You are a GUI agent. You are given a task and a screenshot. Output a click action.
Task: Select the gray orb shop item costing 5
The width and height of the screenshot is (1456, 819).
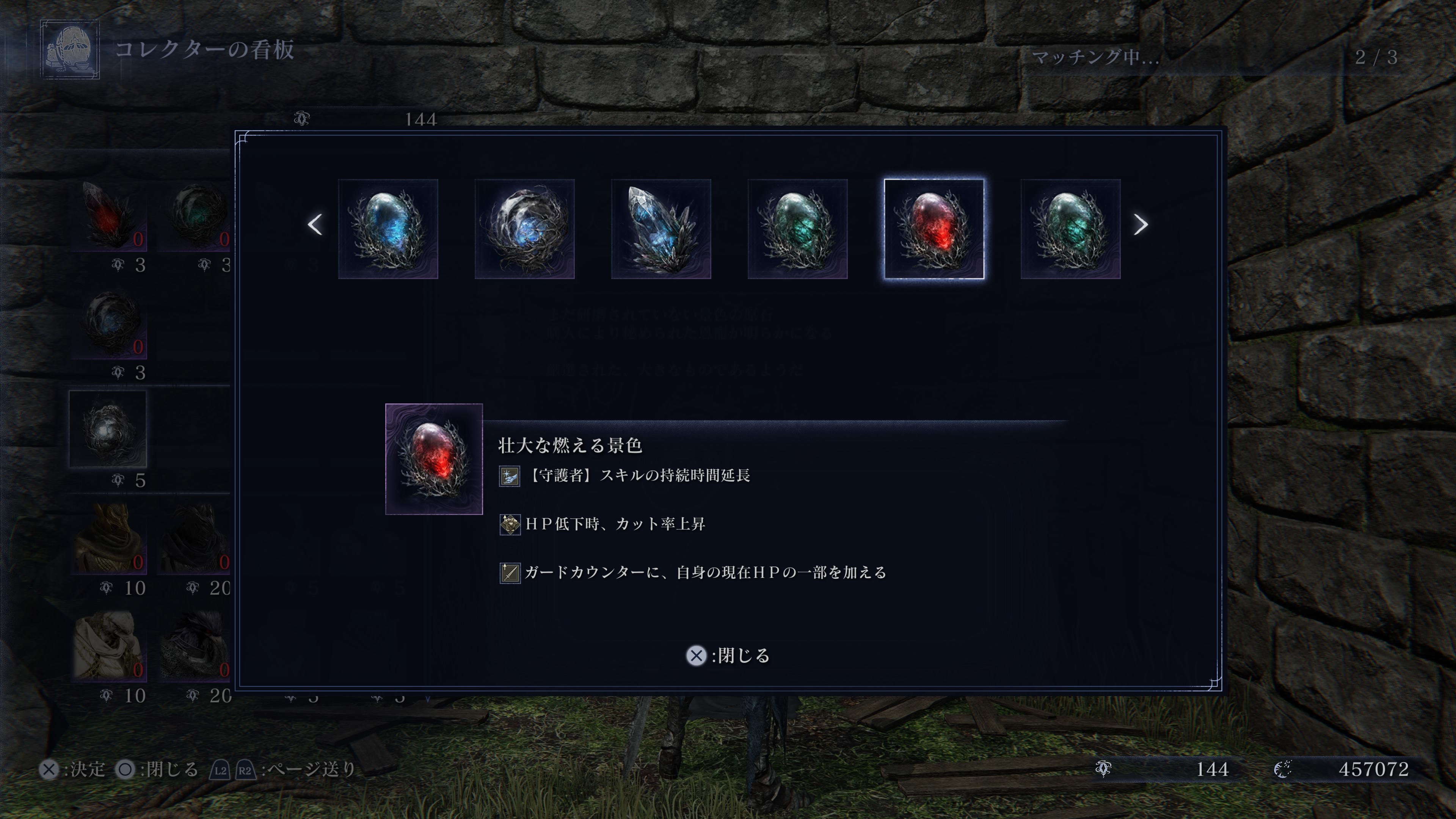click(107, 430)
